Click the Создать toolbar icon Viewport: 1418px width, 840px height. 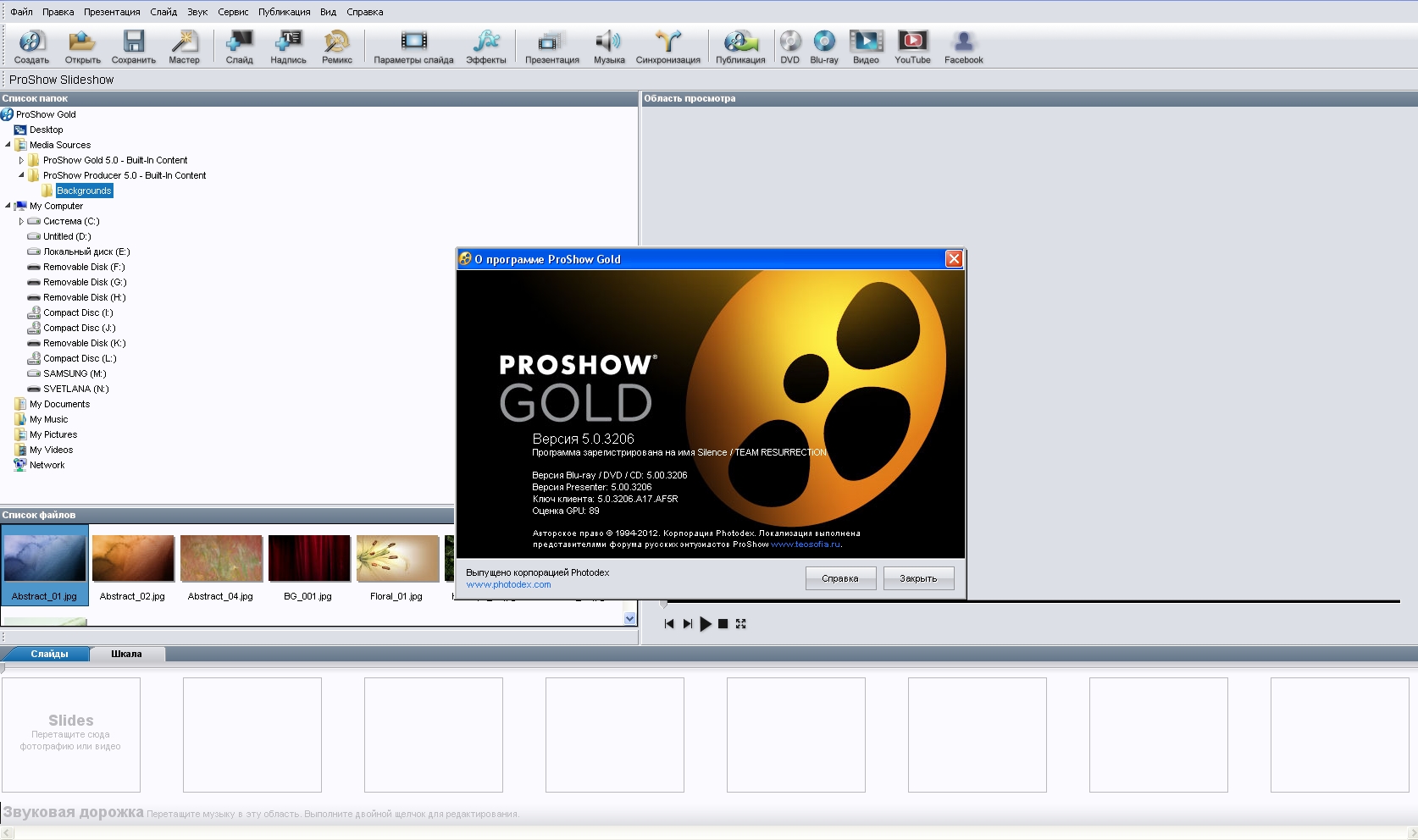click(31, 47)
